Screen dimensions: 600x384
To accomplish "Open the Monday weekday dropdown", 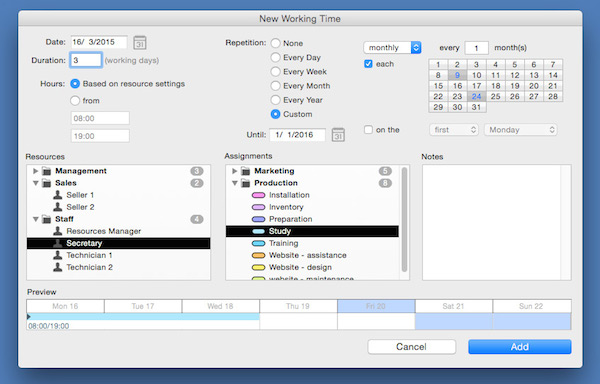I will tap(521, 130).
